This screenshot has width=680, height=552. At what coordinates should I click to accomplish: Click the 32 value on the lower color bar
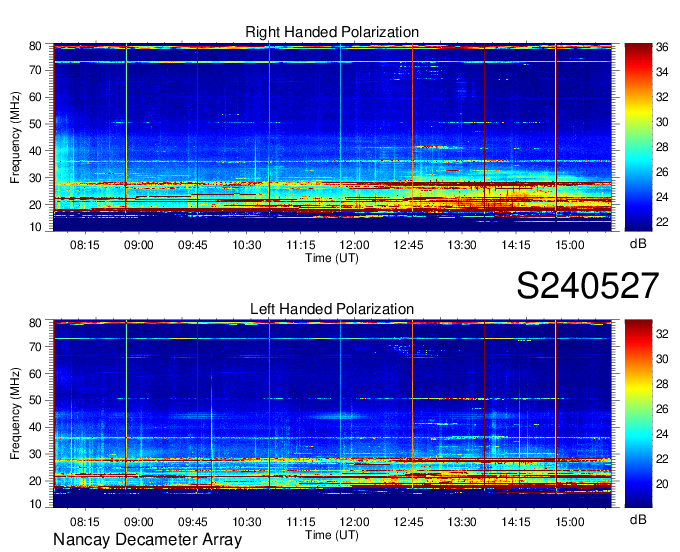pos(662,333)
